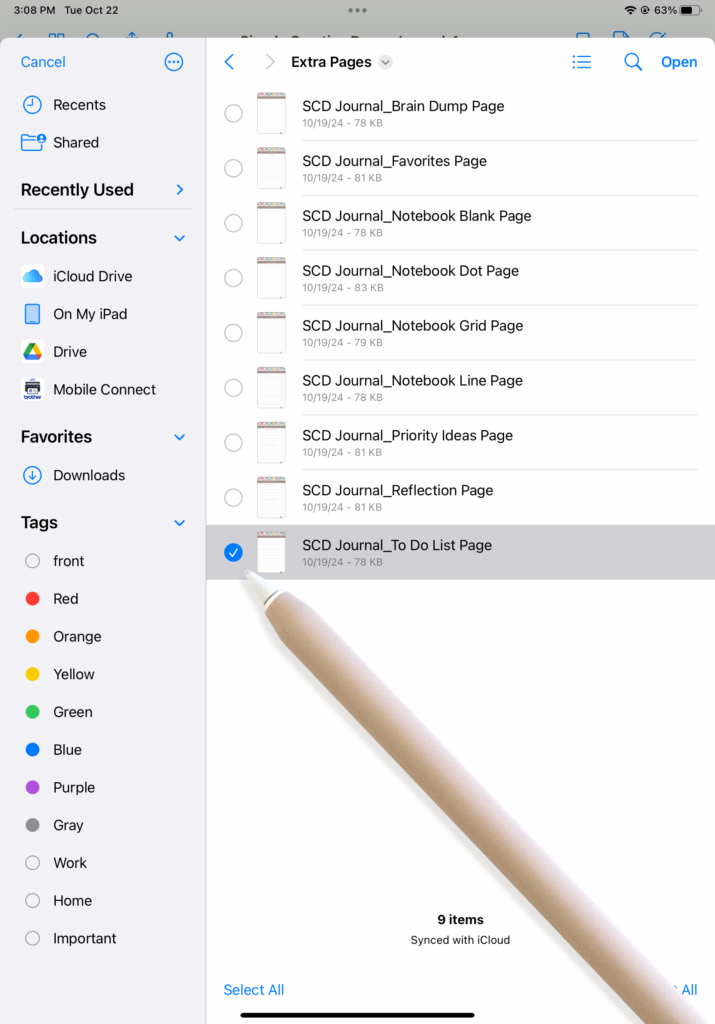
Task: Open the ellipsis more options button
Action: 174,62
